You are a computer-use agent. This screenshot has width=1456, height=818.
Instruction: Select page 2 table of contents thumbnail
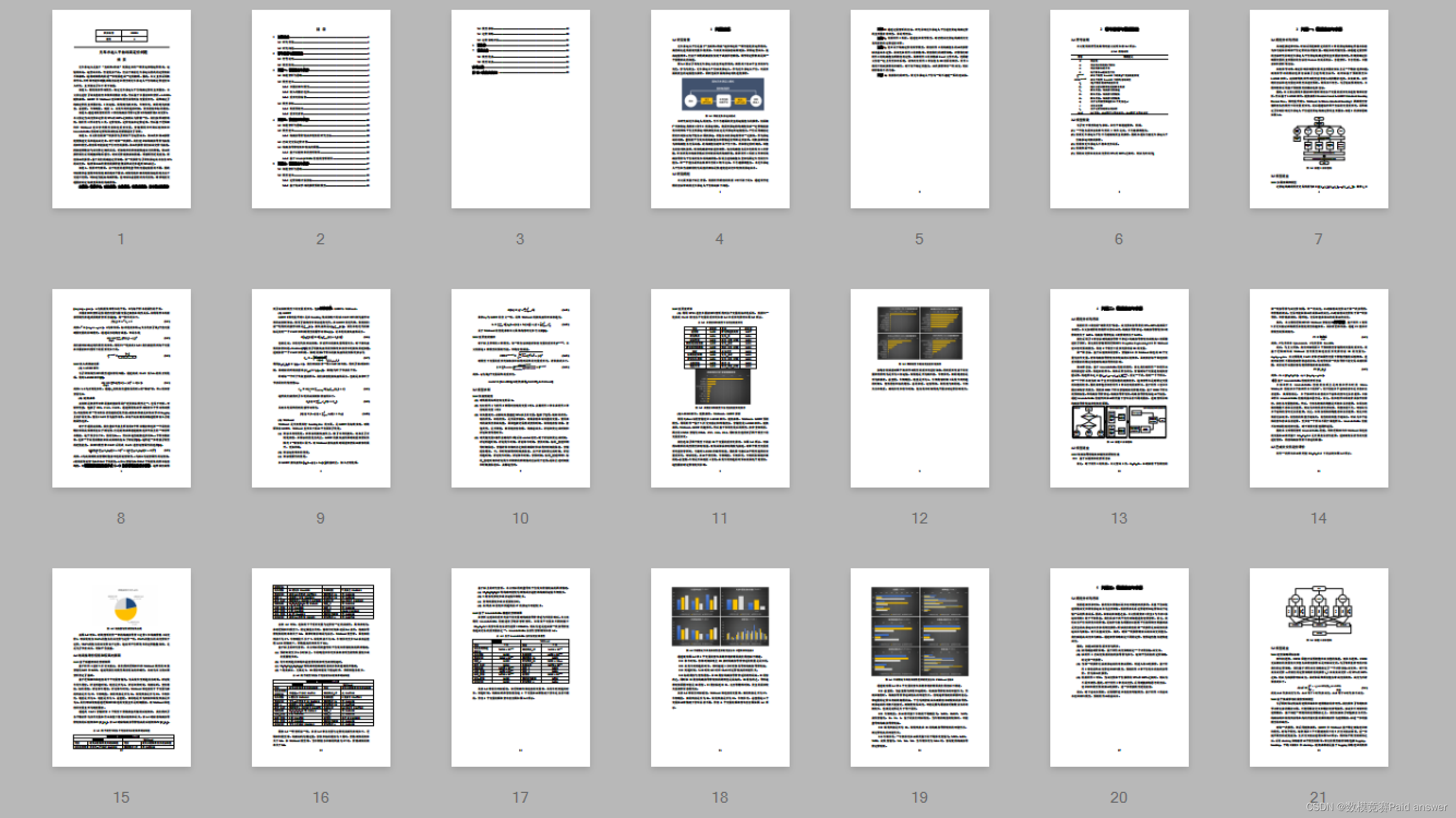[321, 109]
